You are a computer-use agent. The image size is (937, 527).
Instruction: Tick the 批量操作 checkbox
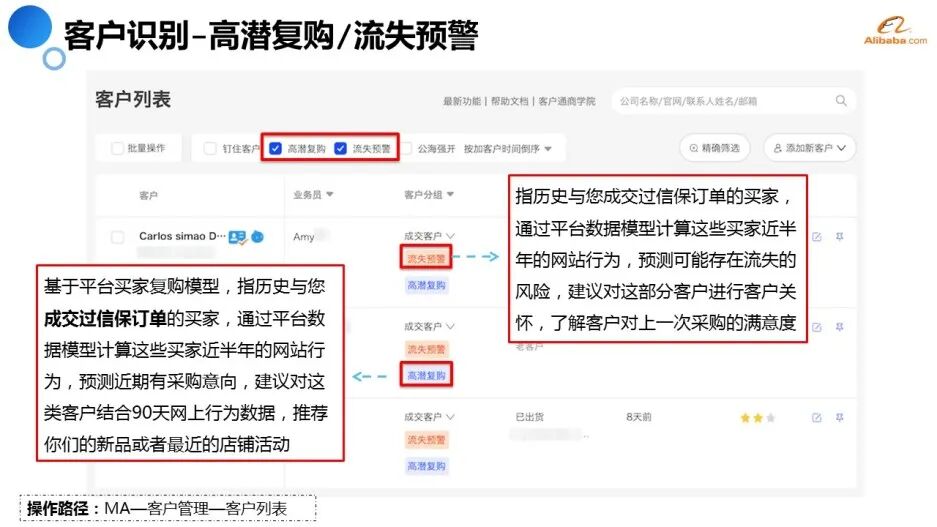pyautogui.click(x=117, y=148)
